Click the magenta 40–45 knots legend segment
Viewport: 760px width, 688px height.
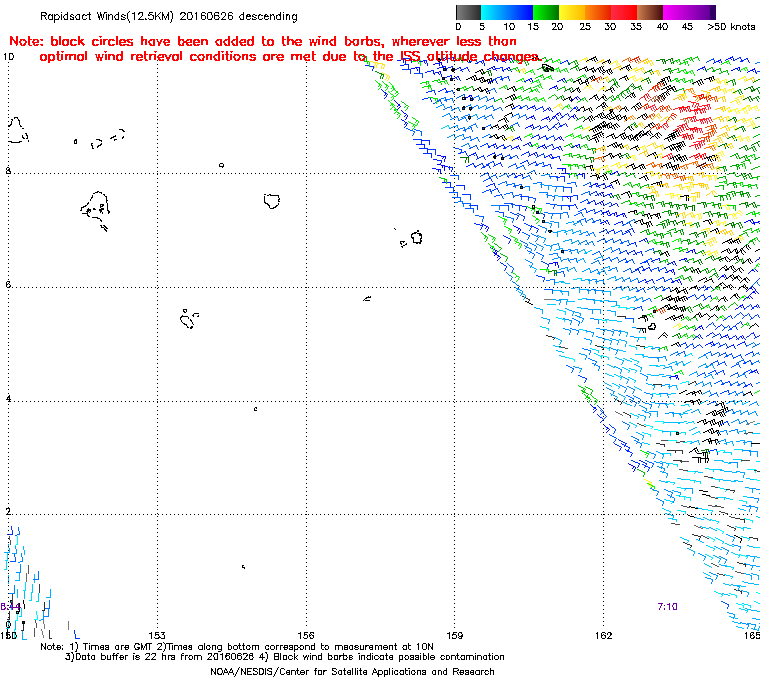pyautogui.click(x=677, y=12)
